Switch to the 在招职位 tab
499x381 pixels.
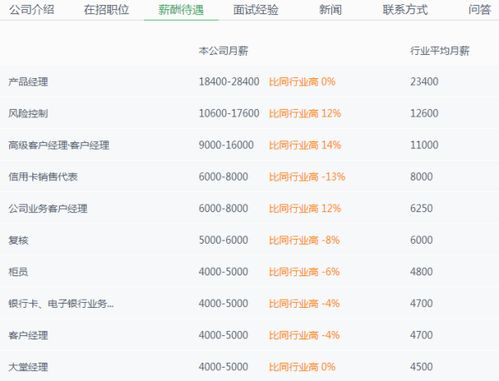pyautogui.click(x=106, y=10)
